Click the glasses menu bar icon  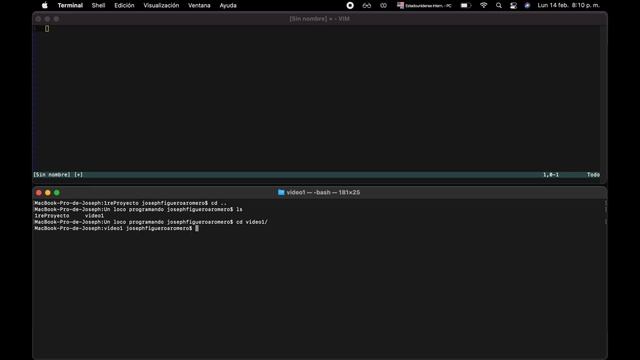[367, 5]
